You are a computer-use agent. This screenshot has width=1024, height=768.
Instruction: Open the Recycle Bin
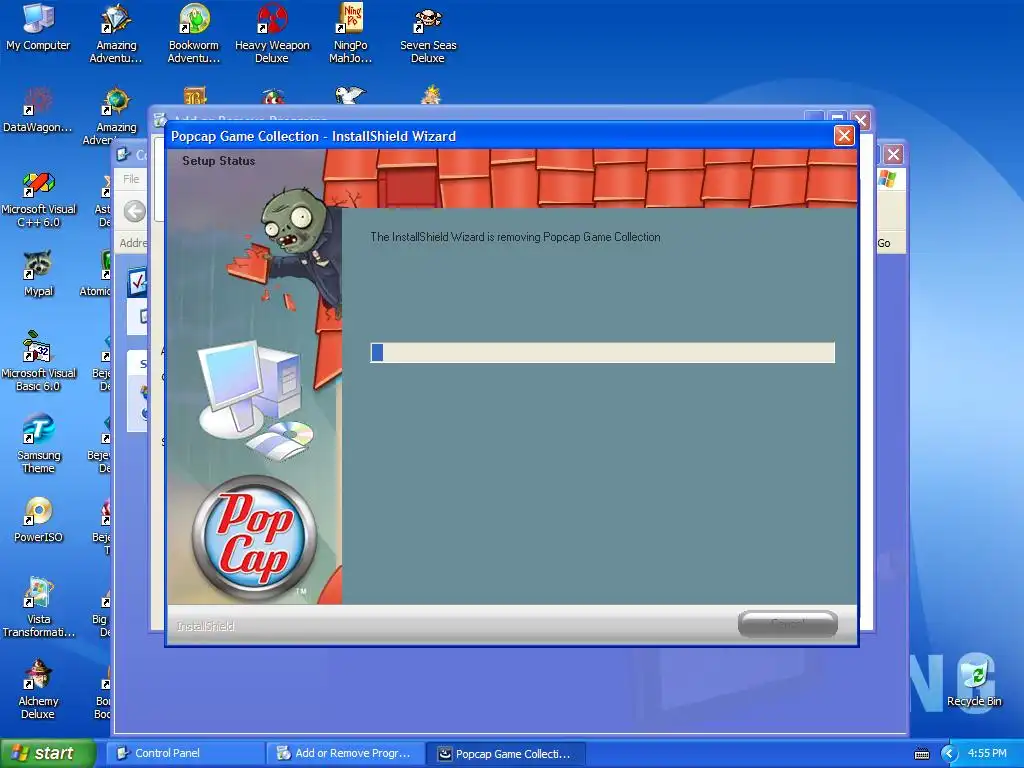974,684
